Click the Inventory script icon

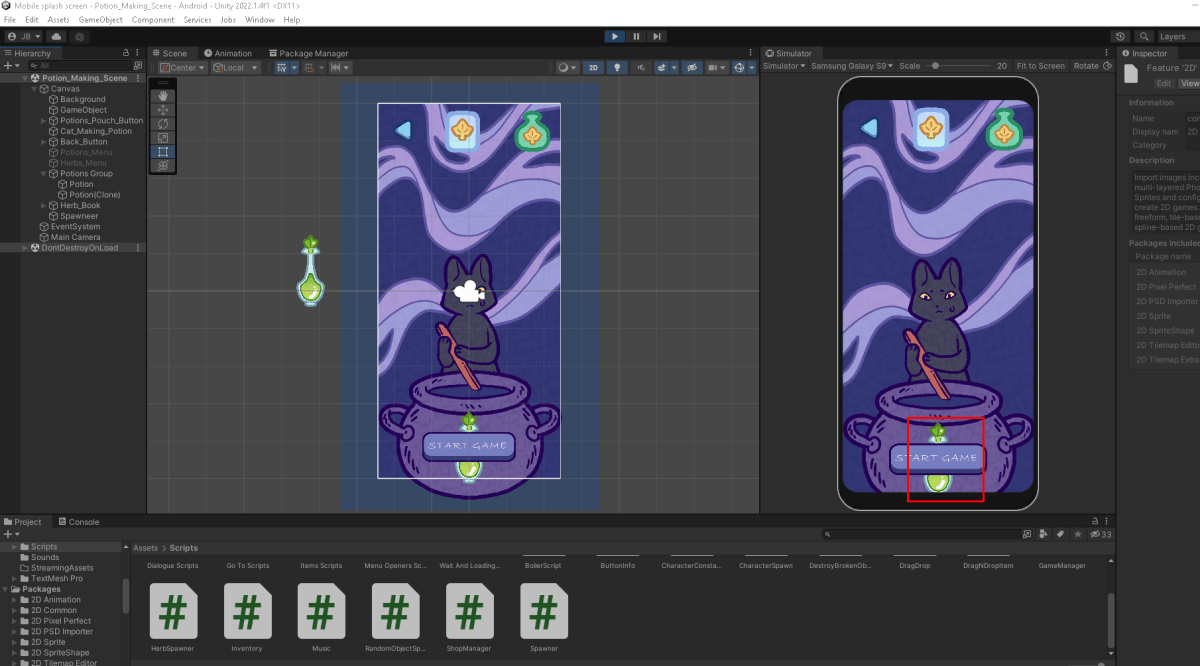(x=247, y=612)
